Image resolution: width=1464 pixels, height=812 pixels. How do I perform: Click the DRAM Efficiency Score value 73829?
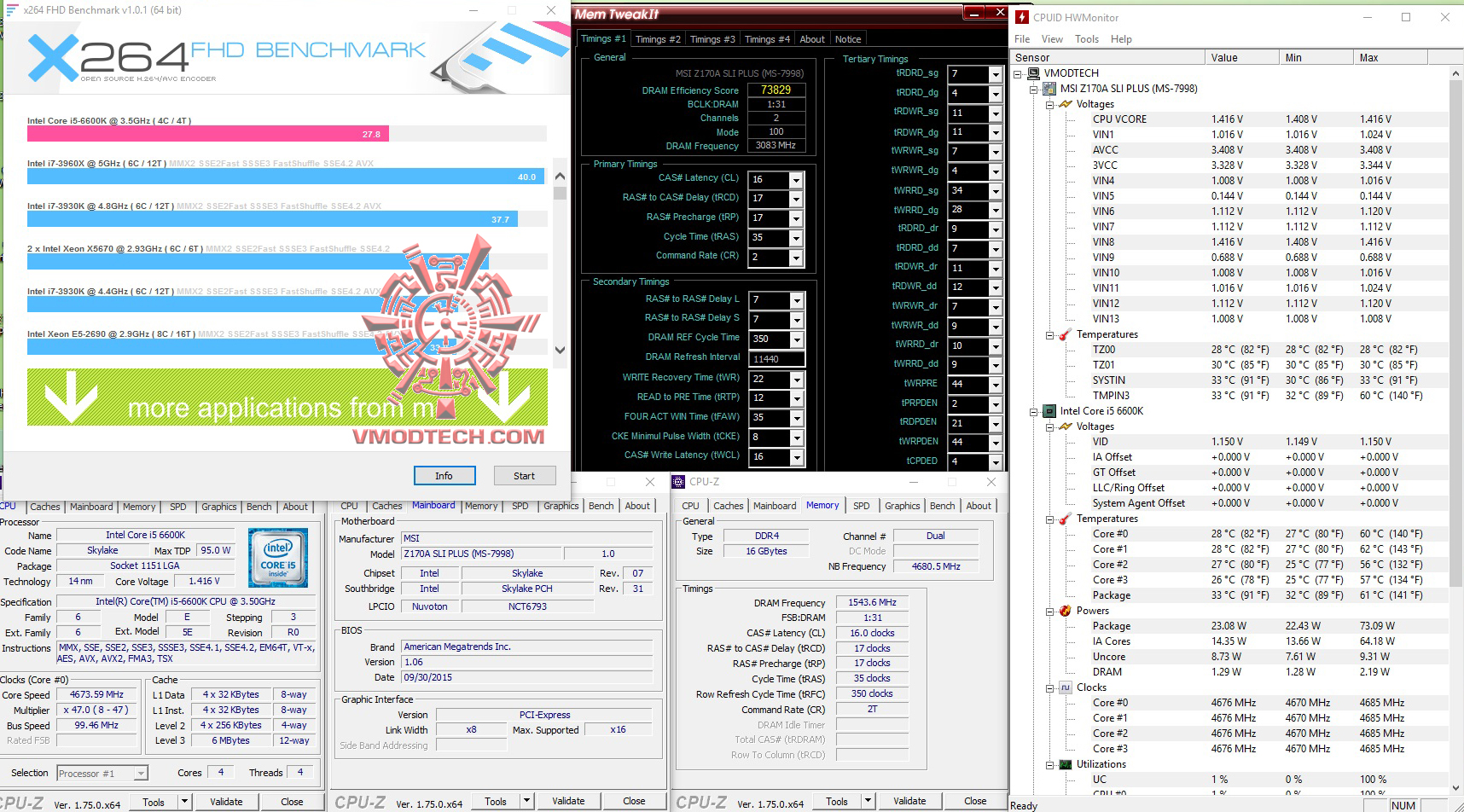(776, 90)
